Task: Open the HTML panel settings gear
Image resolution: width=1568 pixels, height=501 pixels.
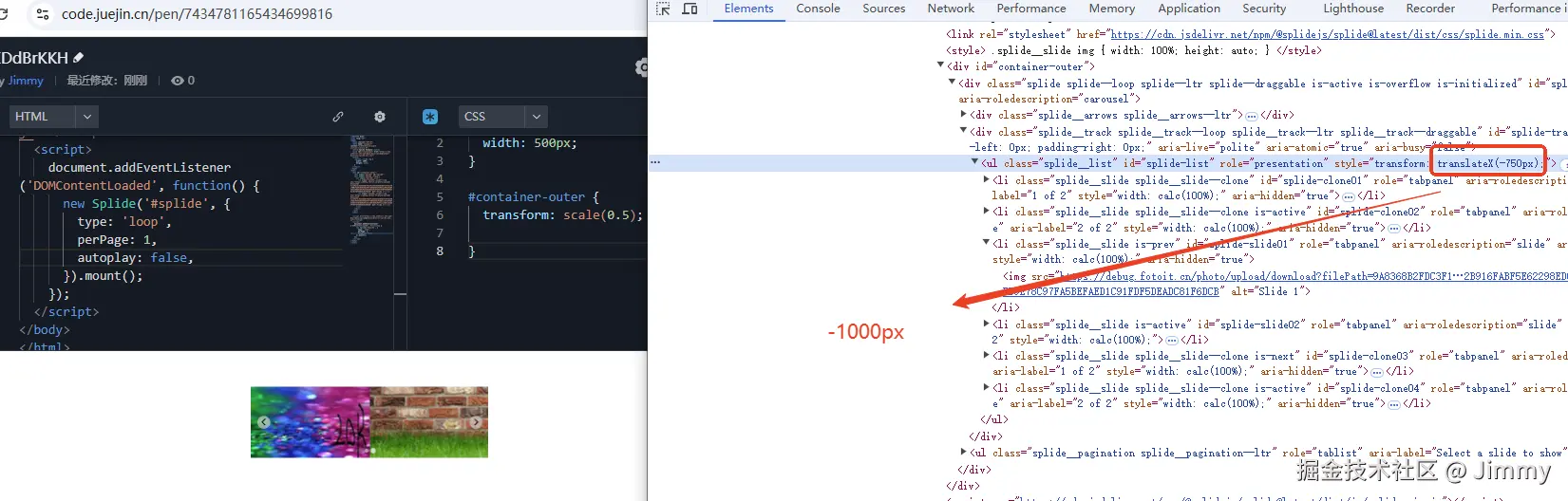Action: 380,117
